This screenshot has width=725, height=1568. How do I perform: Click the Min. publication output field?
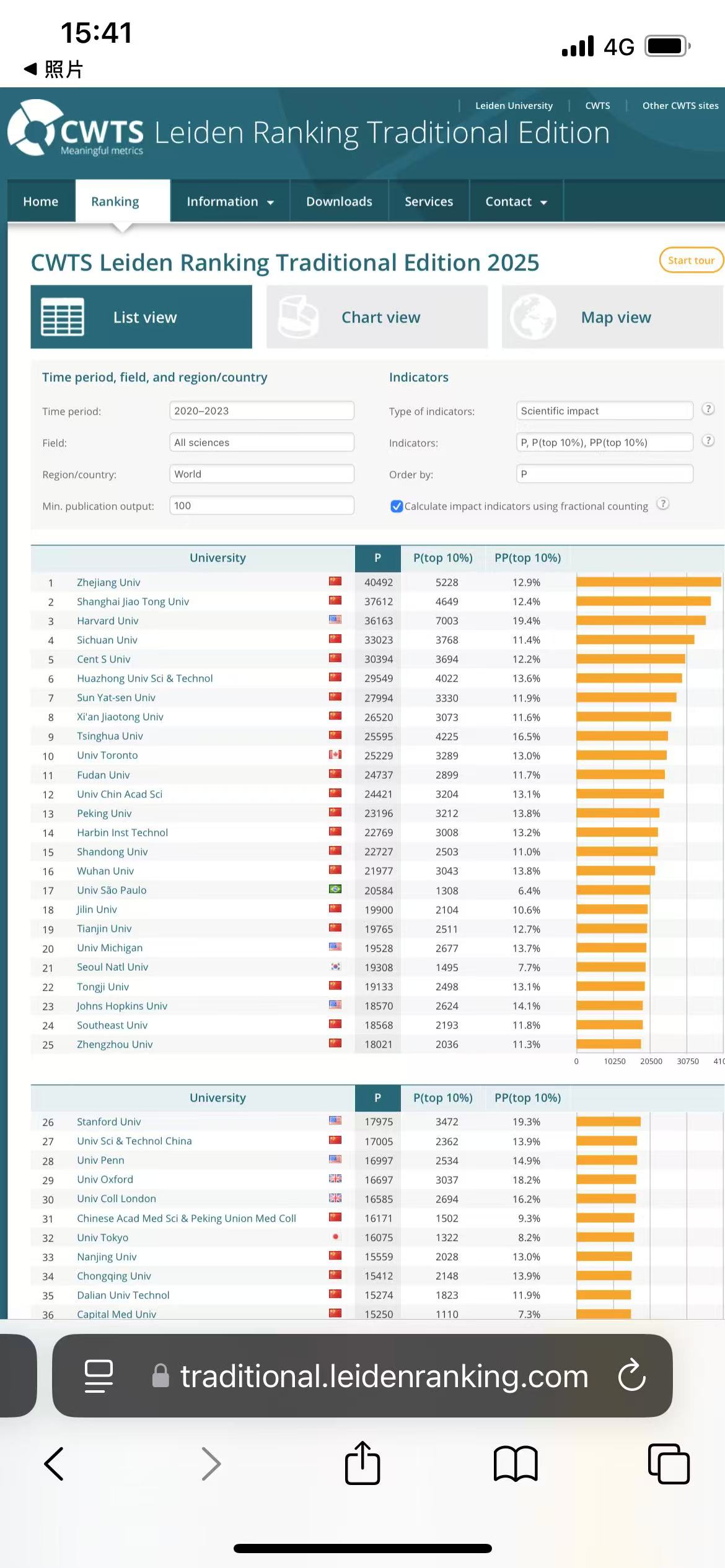(x=261, y=505)
